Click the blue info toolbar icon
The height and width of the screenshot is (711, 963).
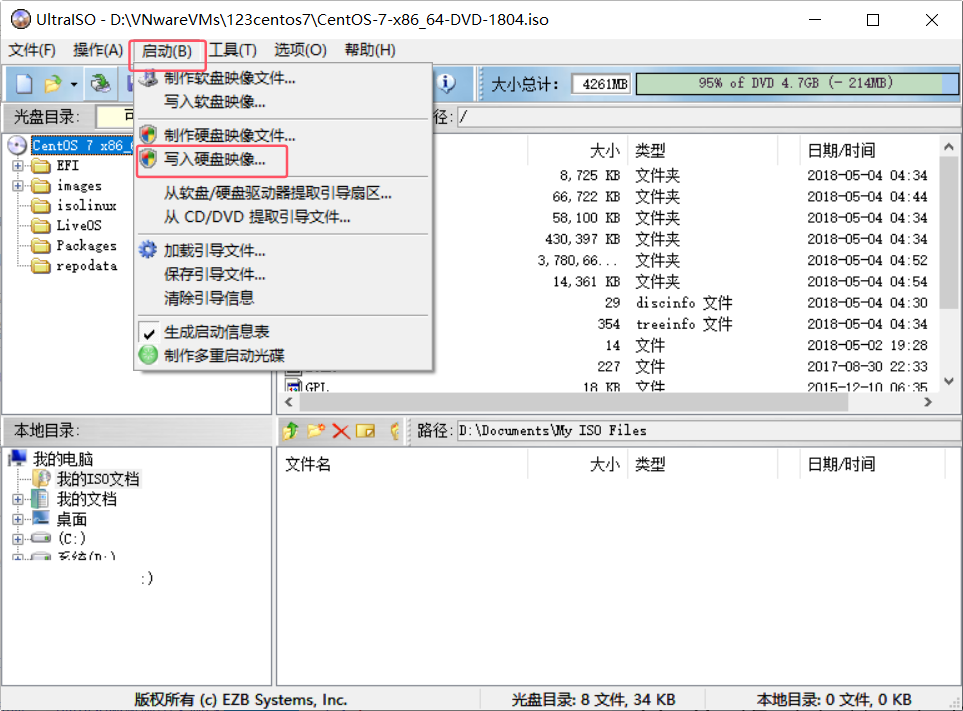446,83
